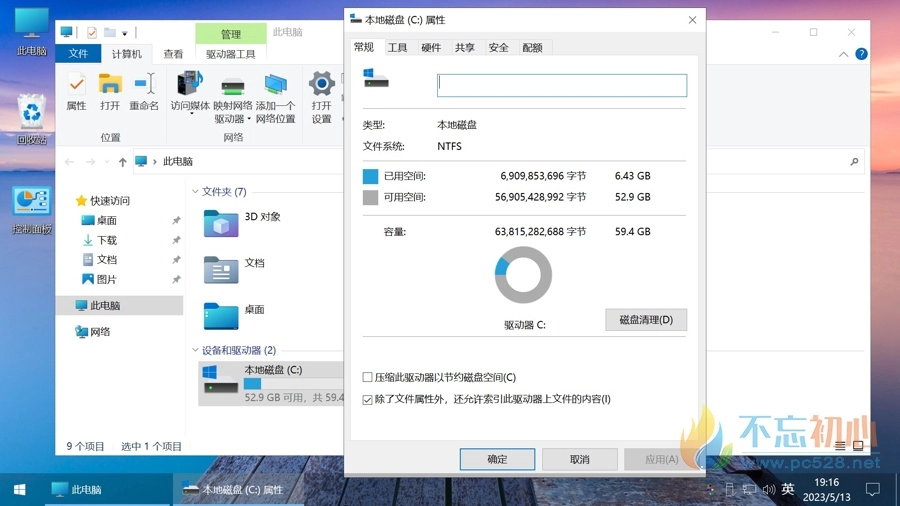Screen dimensions: 900x506
Task: Click the network icon in the system tray
Action: point(749,489)
